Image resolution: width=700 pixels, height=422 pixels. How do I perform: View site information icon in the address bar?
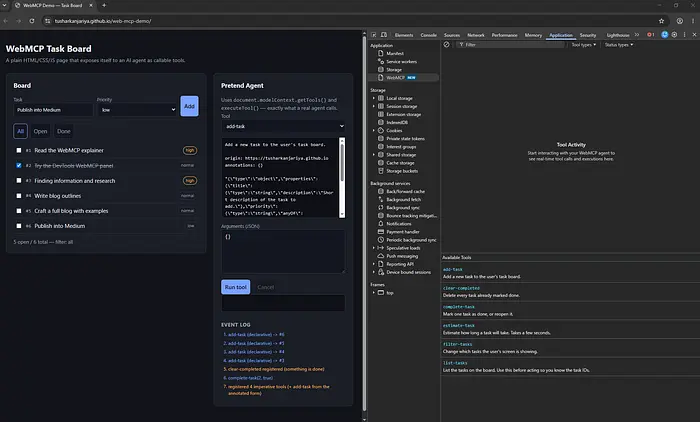pyautogui.click(x=47, y=21)
